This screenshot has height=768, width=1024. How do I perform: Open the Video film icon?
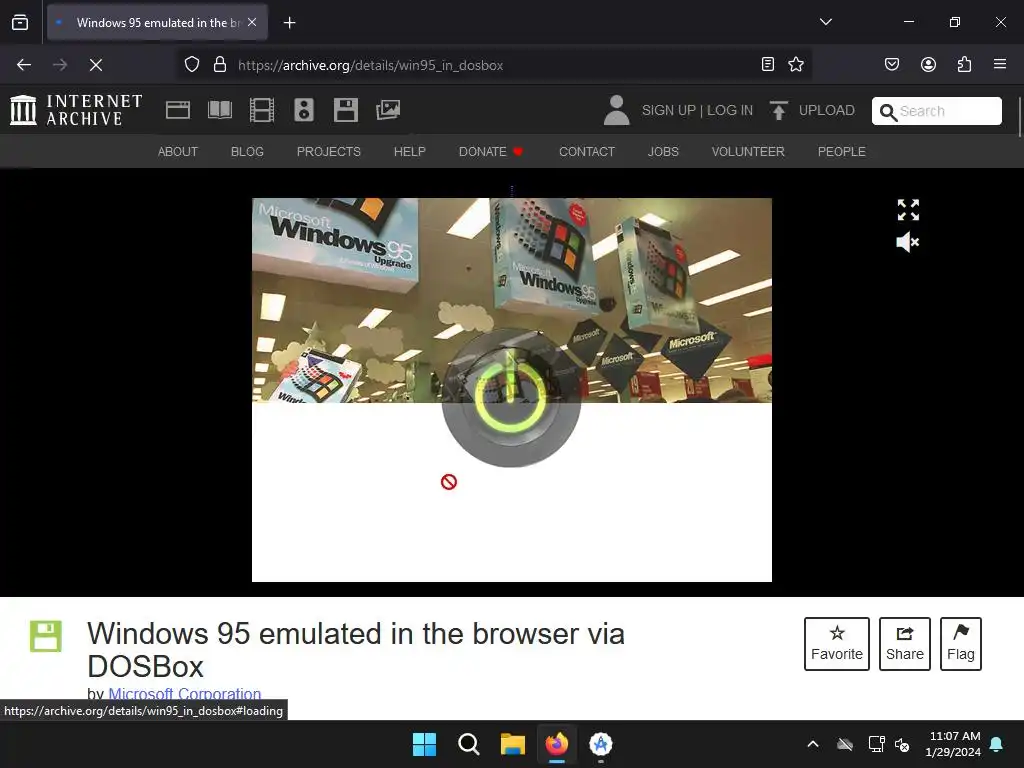(262, 110)
